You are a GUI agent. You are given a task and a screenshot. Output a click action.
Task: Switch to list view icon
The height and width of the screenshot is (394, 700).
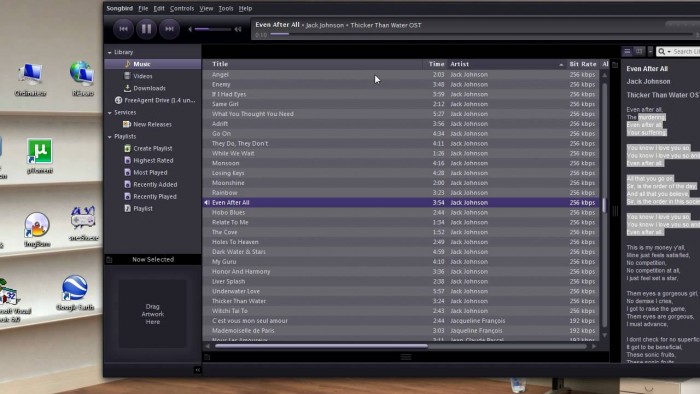point(627,52)
